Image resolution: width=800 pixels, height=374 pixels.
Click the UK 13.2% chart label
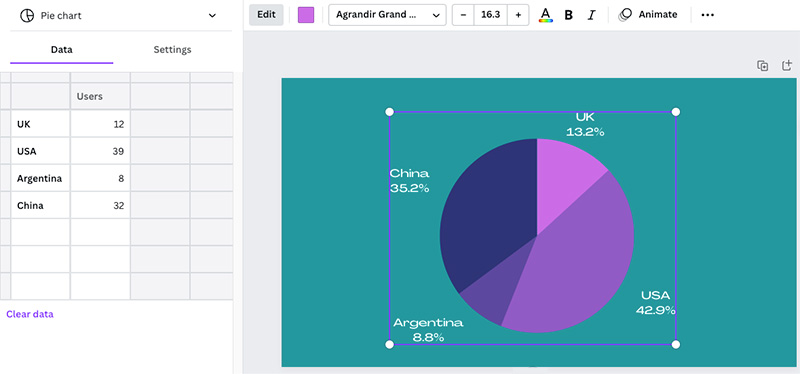tap(585, 125)
